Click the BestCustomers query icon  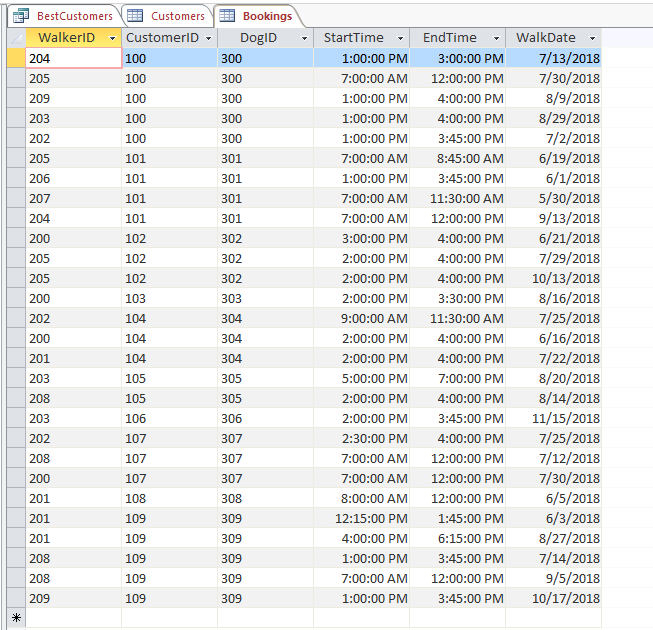21,16
